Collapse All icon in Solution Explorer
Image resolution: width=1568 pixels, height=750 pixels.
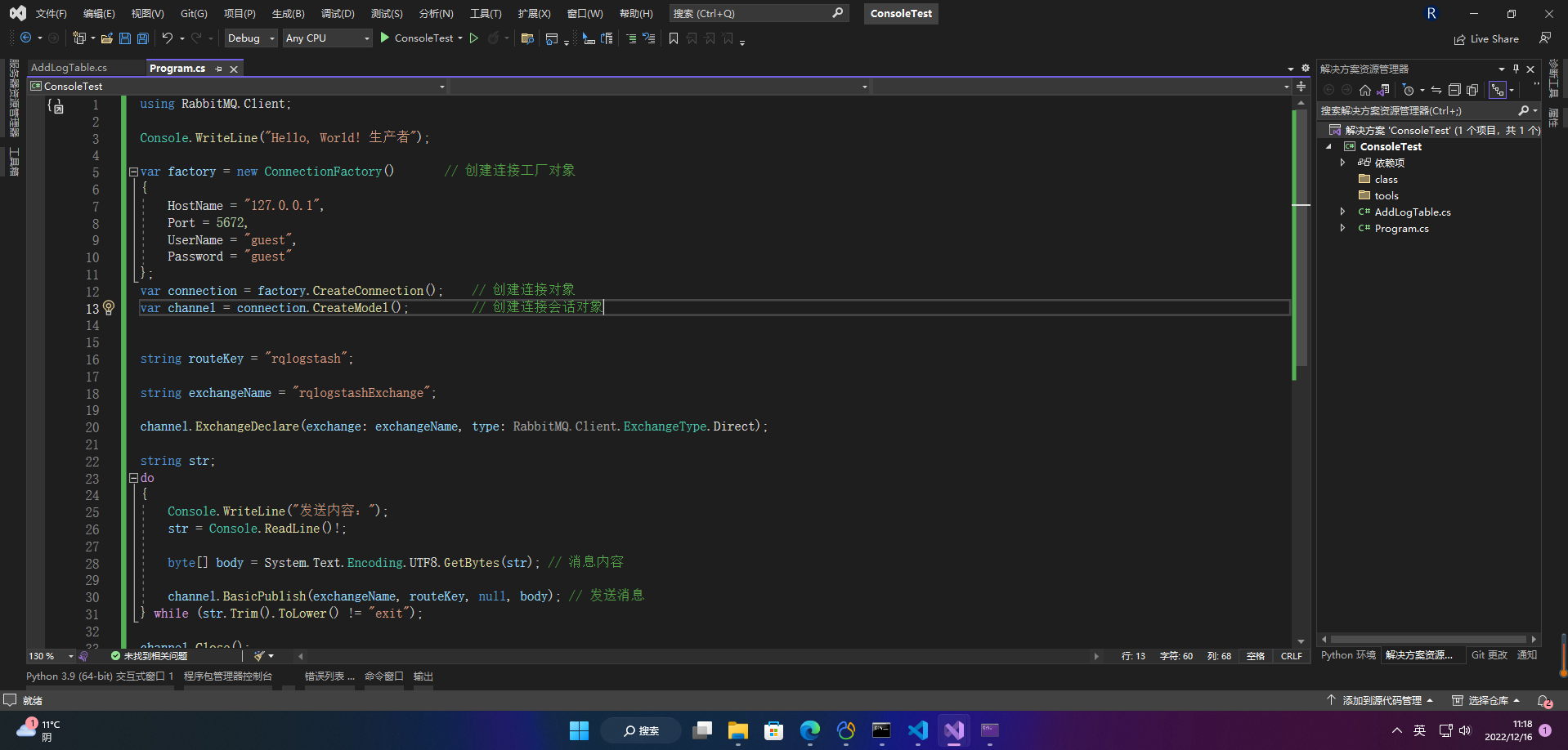[1454, 90]
